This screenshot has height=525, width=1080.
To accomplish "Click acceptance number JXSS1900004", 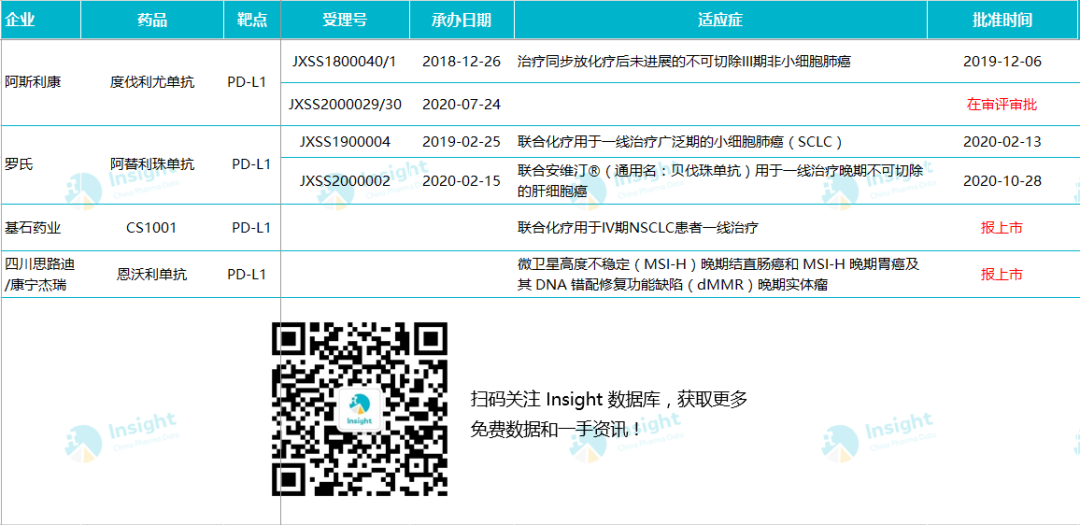I will click(x=345, y=142).
